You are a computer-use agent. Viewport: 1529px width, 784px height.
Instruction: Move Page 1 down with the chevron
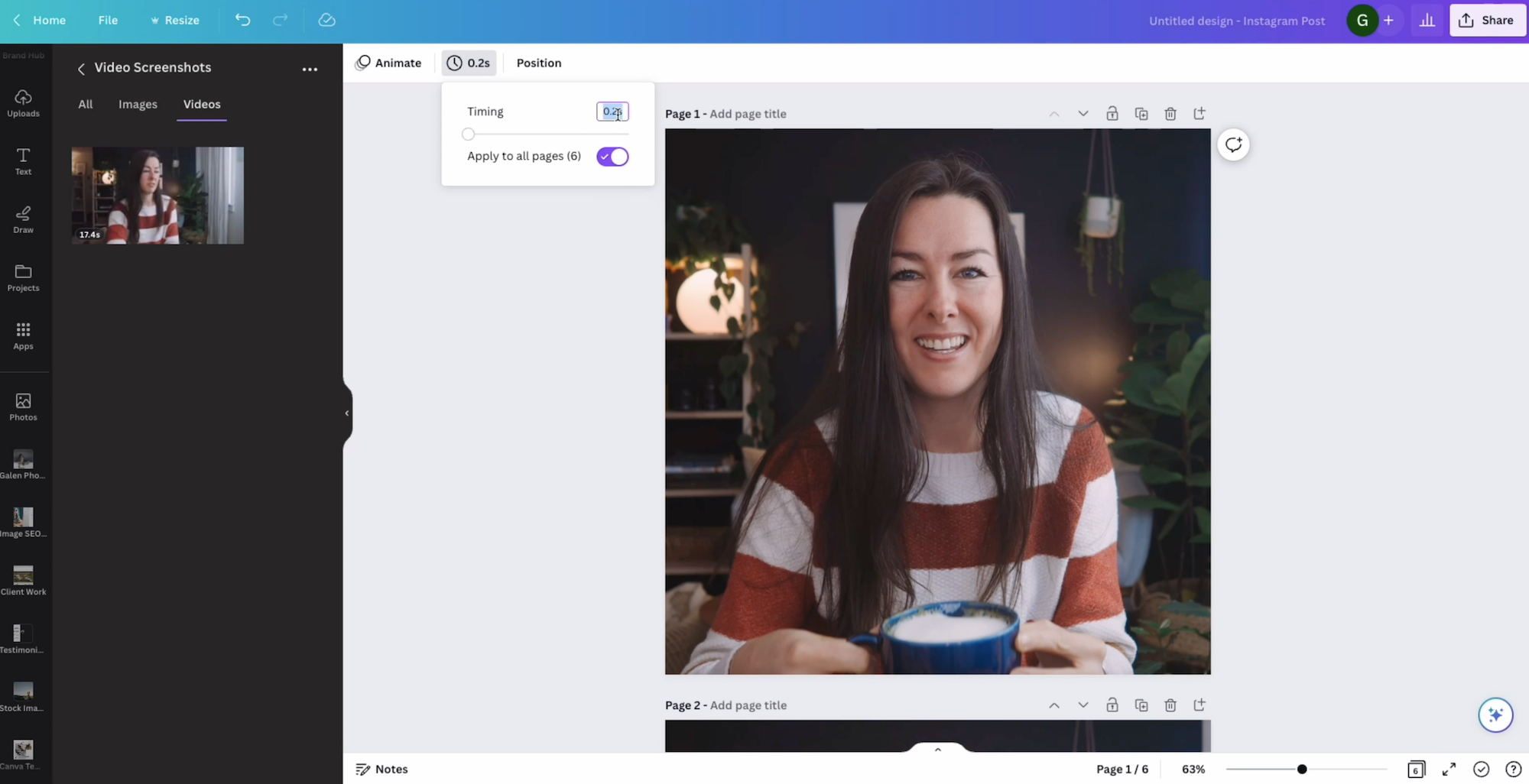1083,113
